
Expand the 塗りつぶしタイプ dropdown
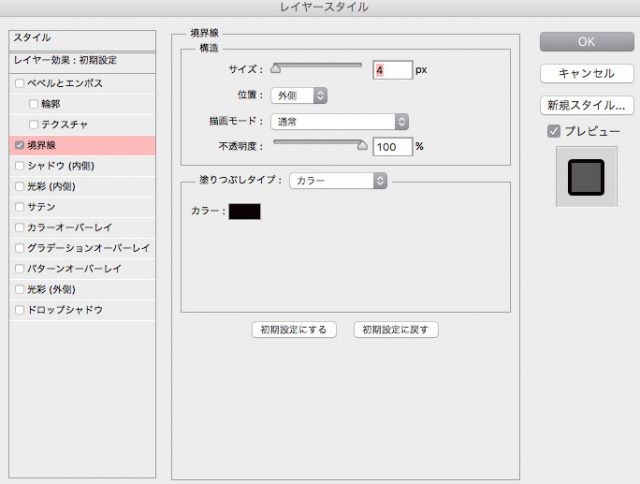tap(338, 181)
